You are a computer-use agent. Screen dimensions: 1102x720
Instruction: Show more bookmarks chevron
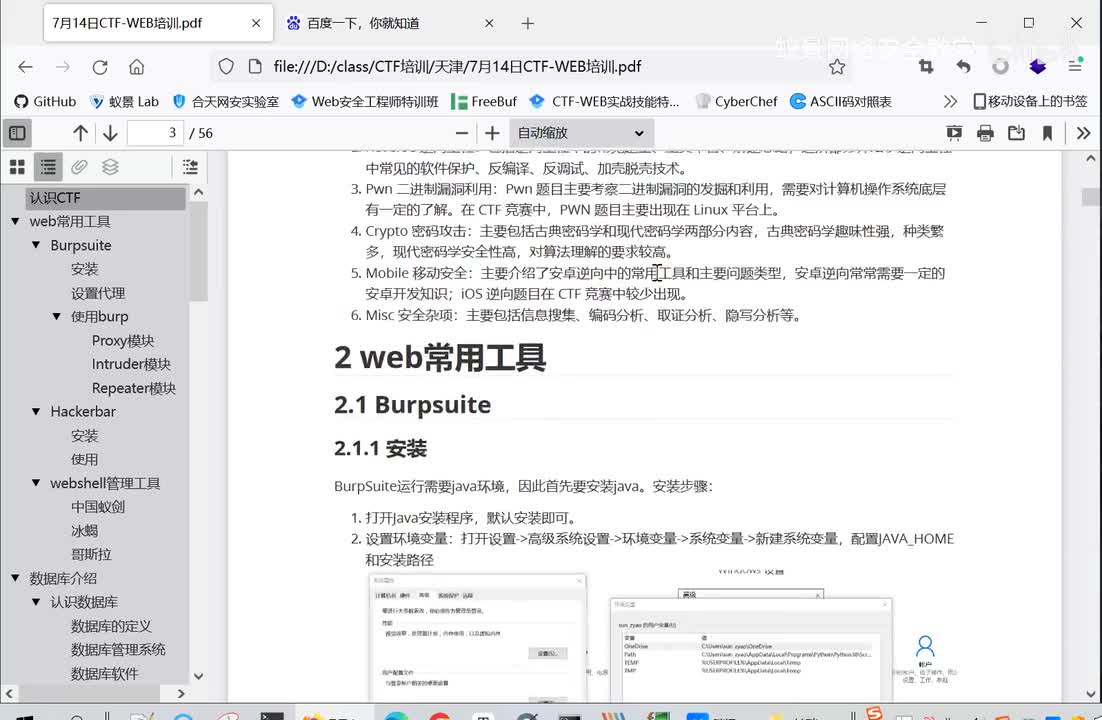coord(950,101)
